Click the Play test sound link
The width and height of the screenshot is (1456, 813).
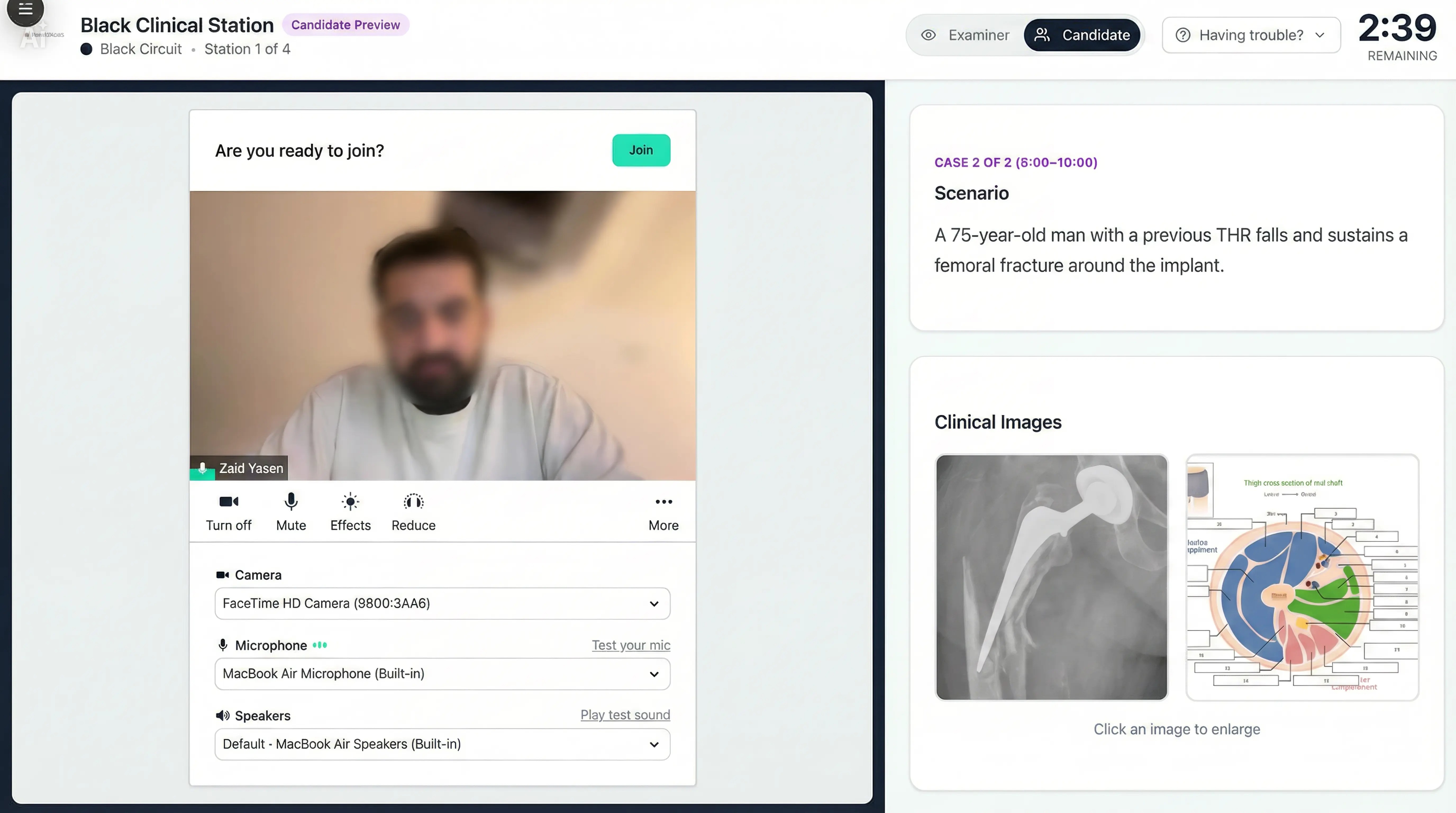pos(625,715)
